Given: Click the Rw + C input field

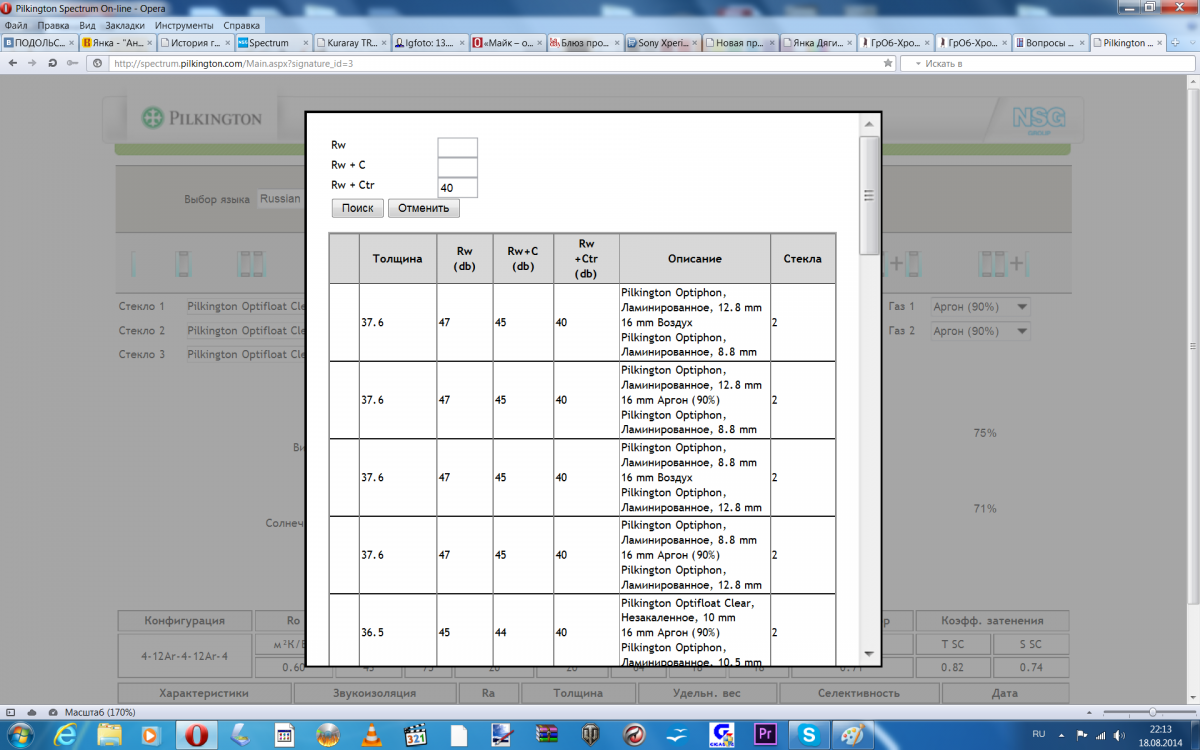Looking at the screenshot, I should tap(458, 167).
